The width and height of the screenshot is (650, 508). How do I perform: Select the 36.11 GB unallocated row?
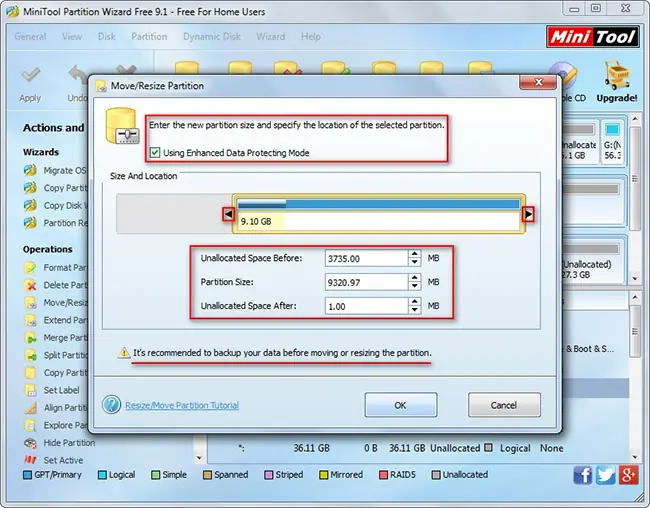click(x=418, y=448)
